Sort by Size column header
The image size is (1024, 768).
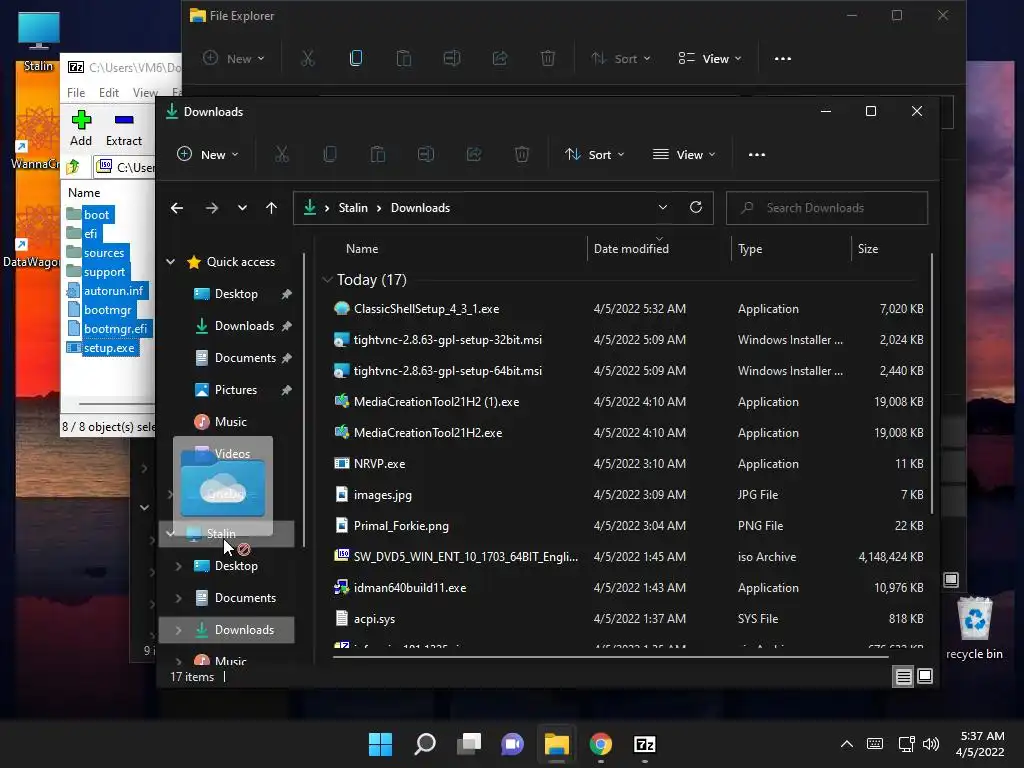[867, 249]
